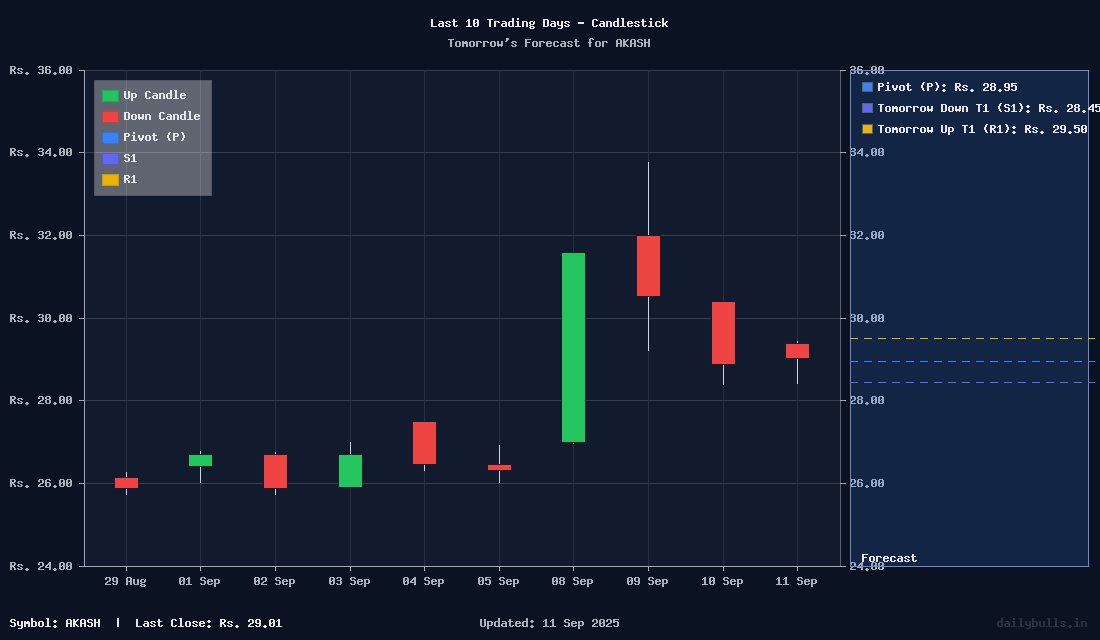The width and height of the screenshot is (1100, 640).
Task: Click the purple S1 legend swatch
Action: 110,159
